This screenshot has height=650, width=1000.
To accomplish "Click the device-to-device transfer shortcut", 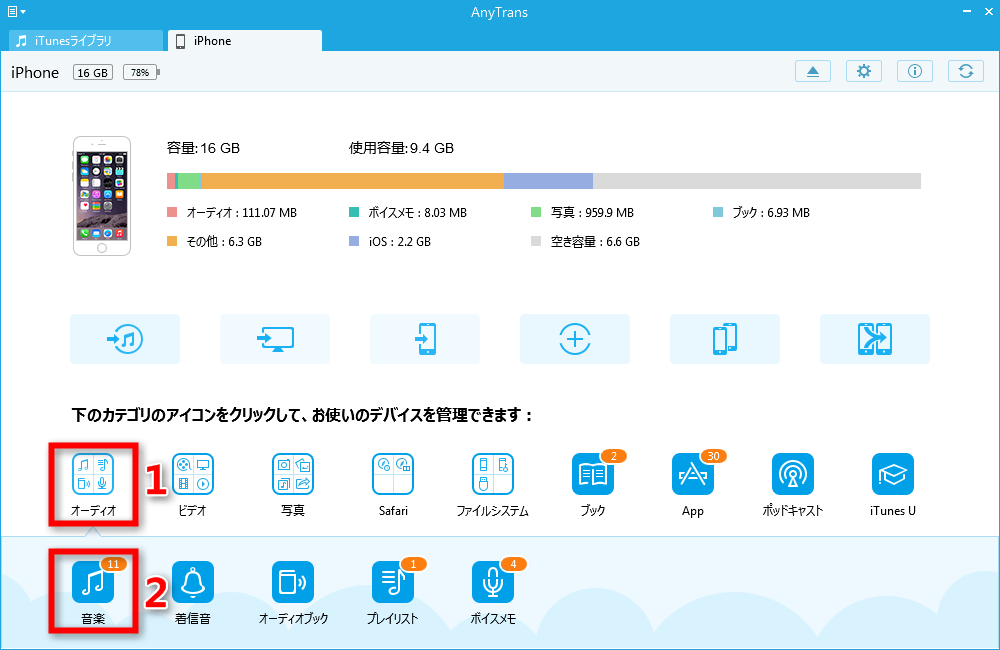I will (724, 339).
